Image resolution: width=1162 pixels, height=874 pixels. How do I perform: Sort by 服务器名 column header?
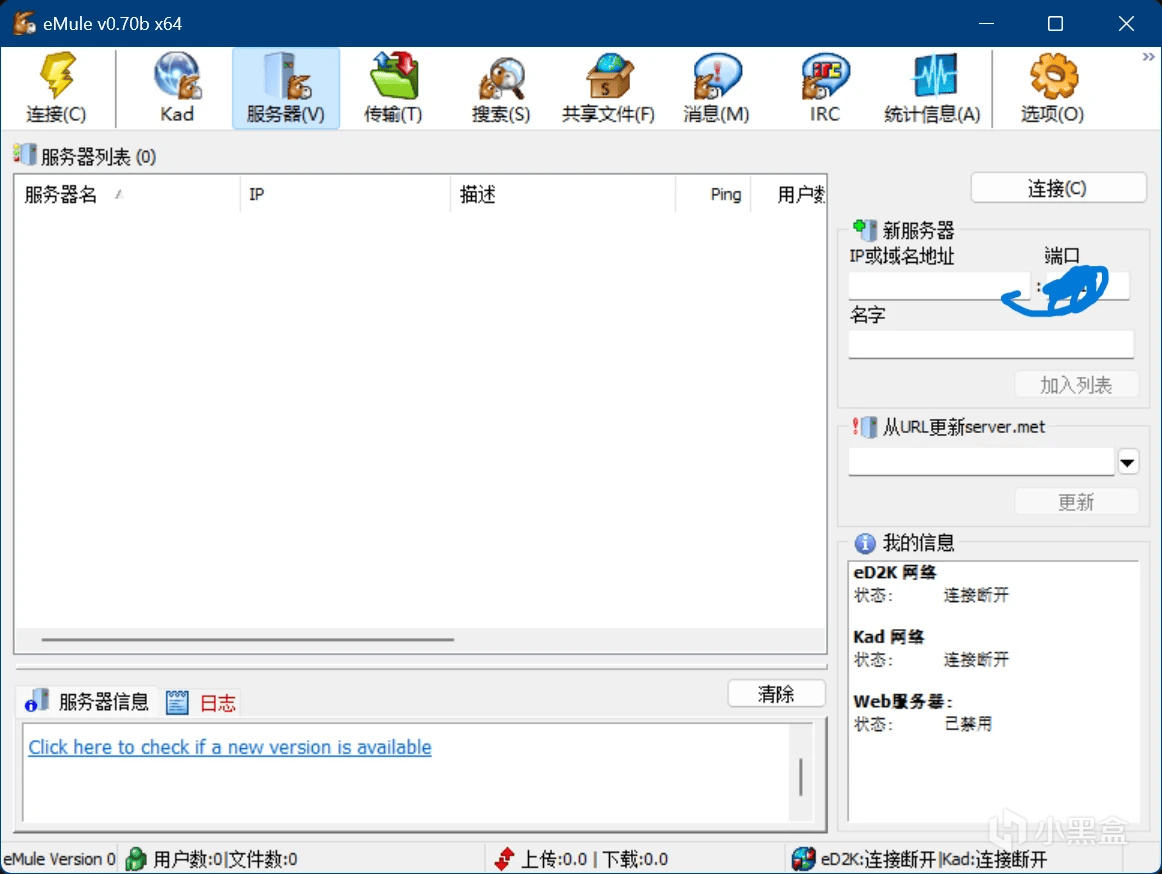point(127,194)
